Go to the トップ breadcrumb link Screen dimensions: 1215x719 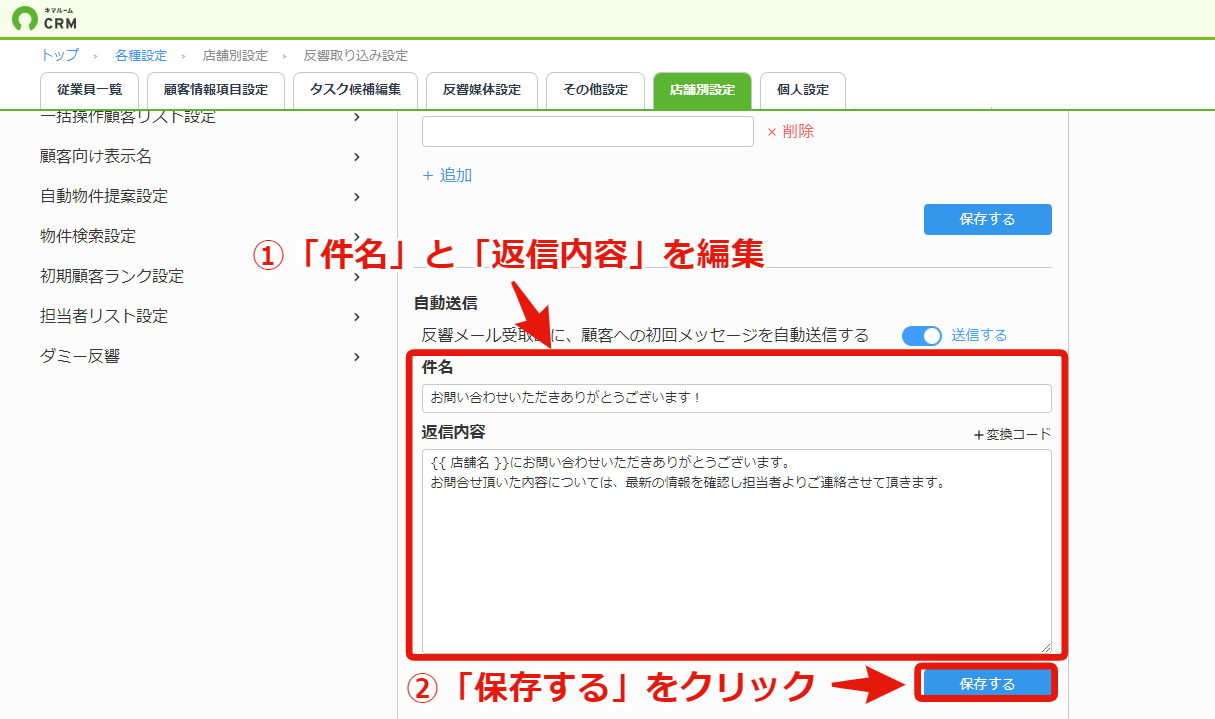click(59, 55)
